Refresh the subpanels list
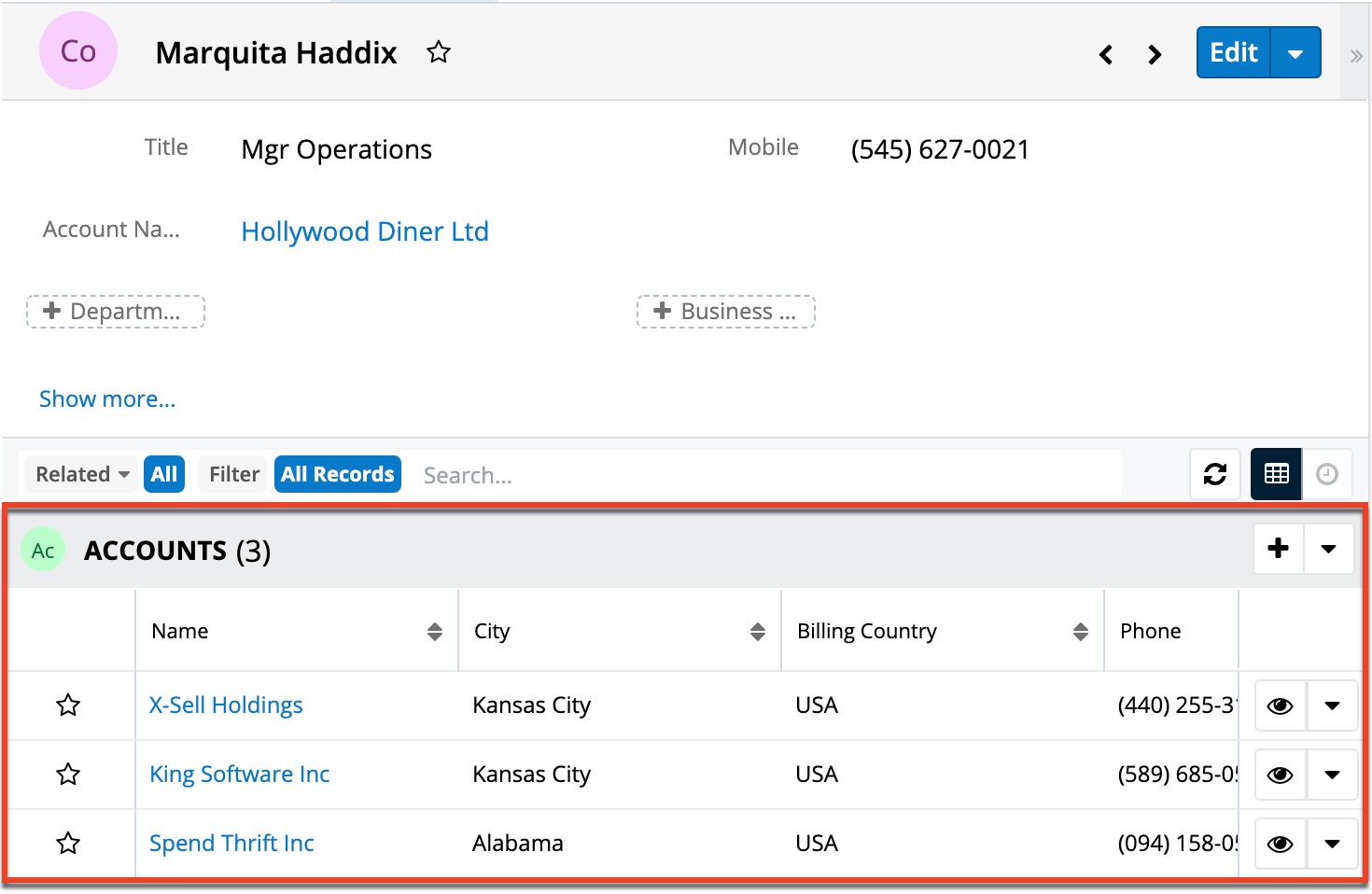1372x894 pixels. [1214, 474]
